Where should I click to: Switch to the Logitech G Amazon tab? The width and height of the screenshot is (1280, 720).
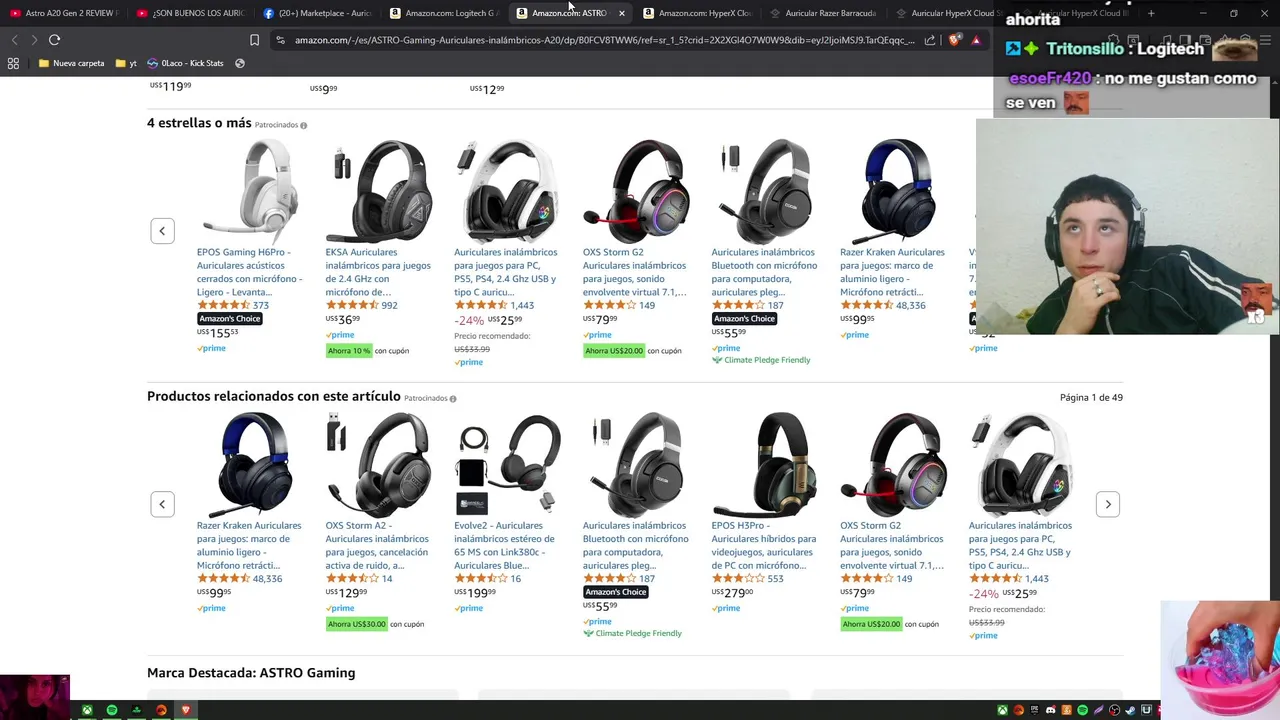point(443,13)
